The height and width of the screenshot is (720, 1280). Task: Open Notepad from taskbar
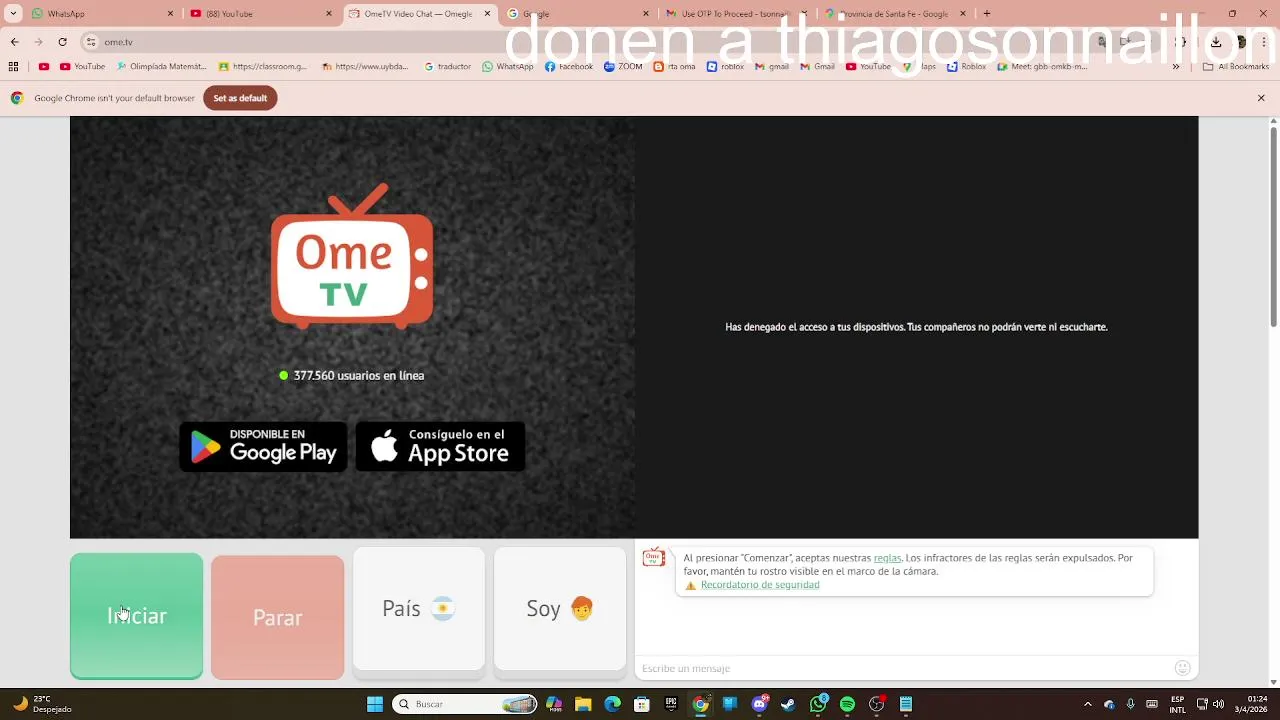point(906,704)
